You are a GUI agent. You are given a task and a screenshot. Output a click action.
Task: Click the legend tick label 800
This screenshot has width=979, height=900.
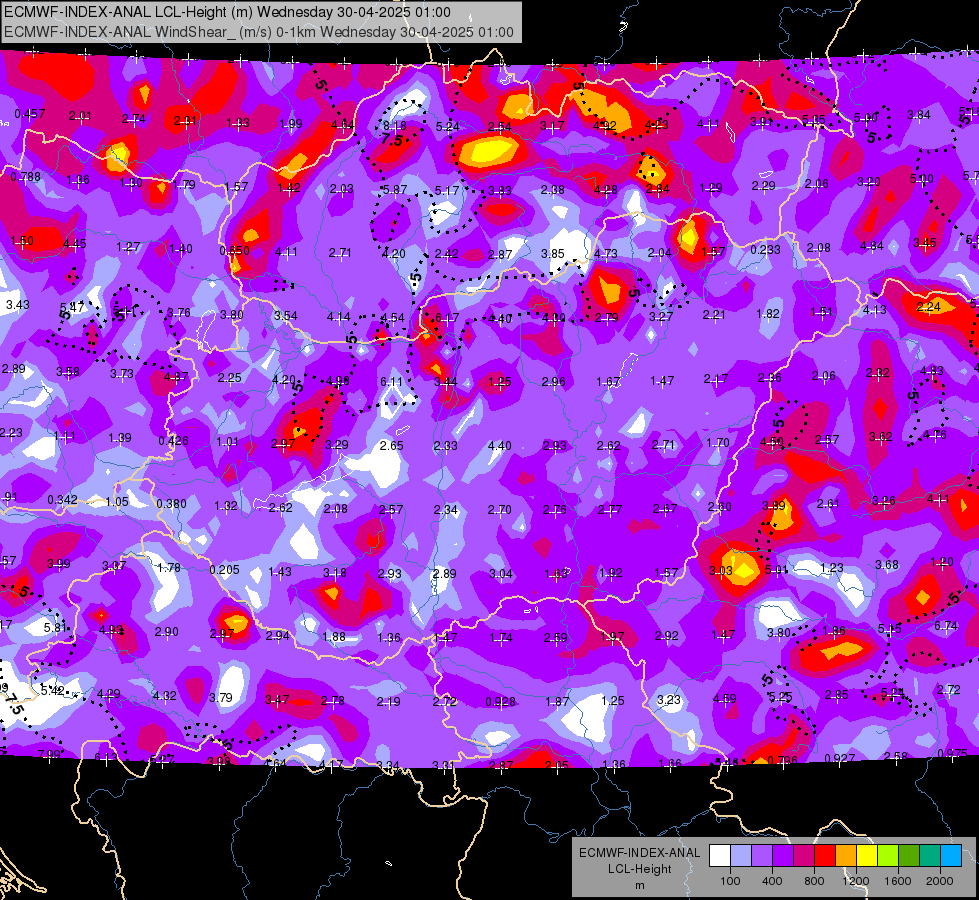tap(814, 881)
